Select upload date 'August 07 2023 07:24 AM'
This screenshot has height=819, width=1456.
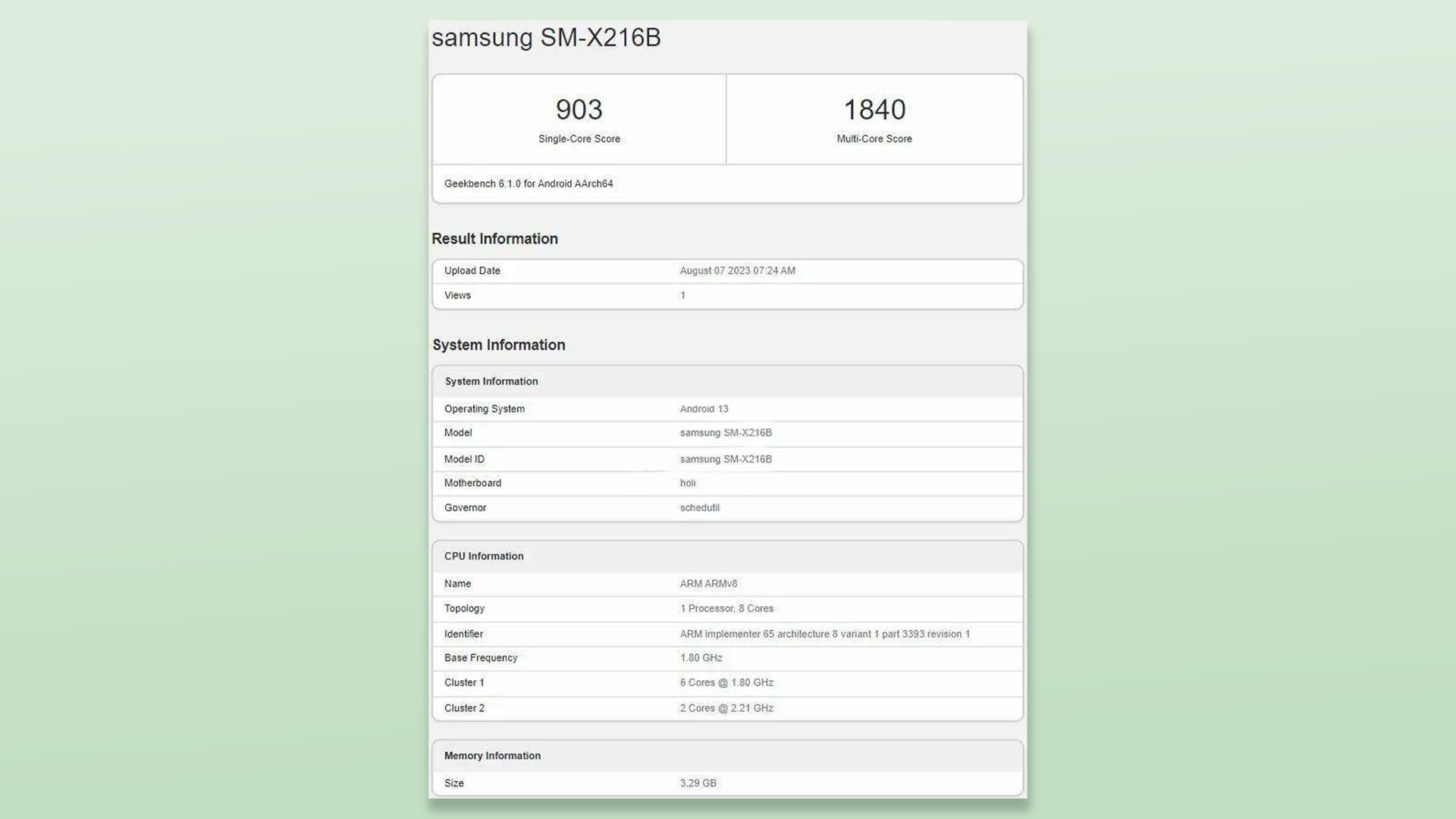pos(737,271)
